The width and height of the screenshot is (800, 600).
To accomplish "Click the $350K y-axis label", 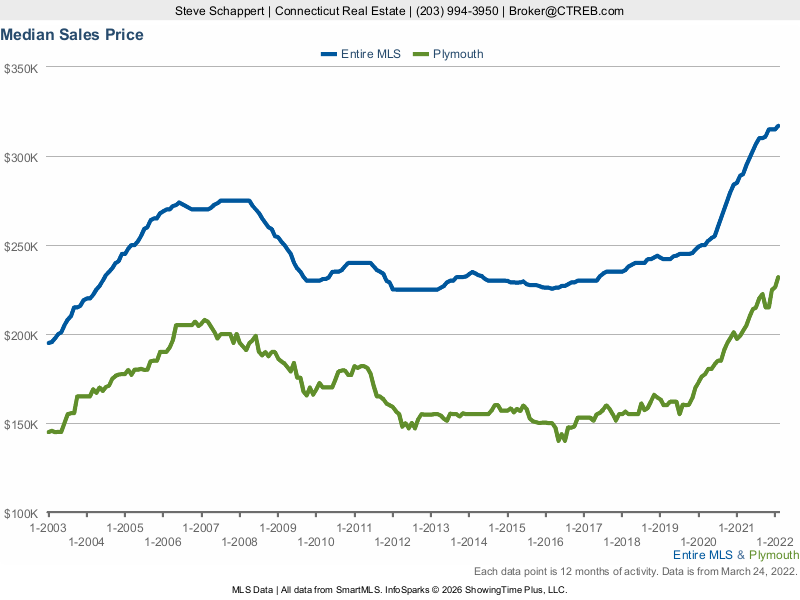I will (21, 69).
